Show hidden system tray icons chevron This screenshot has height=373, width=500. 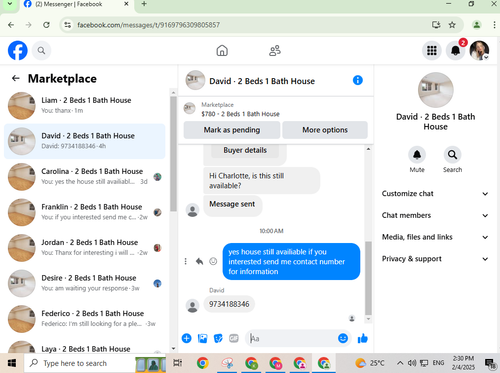[x=400, y=363]
